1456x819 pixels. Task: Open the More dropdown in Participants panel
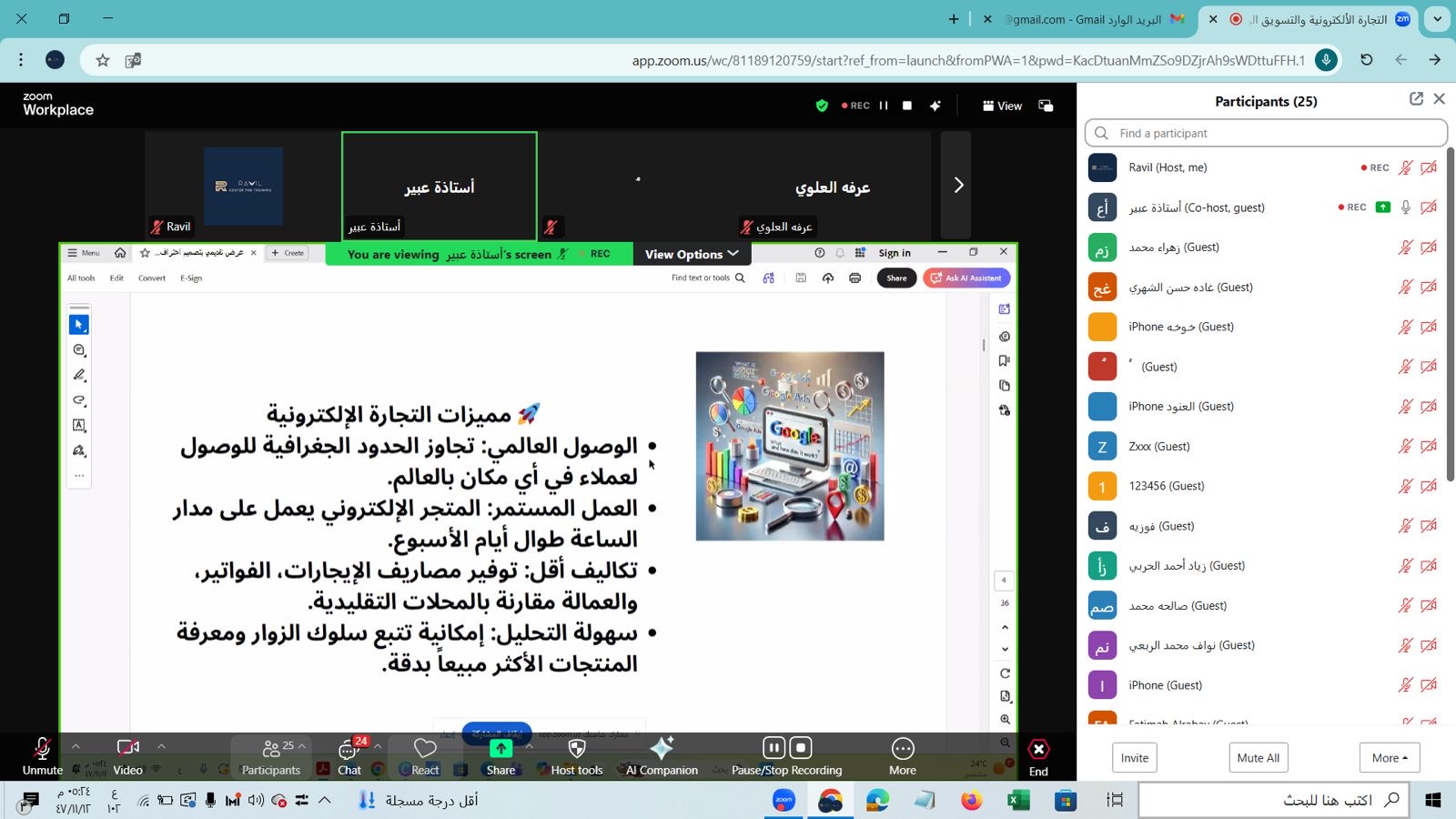(1390, 758)
